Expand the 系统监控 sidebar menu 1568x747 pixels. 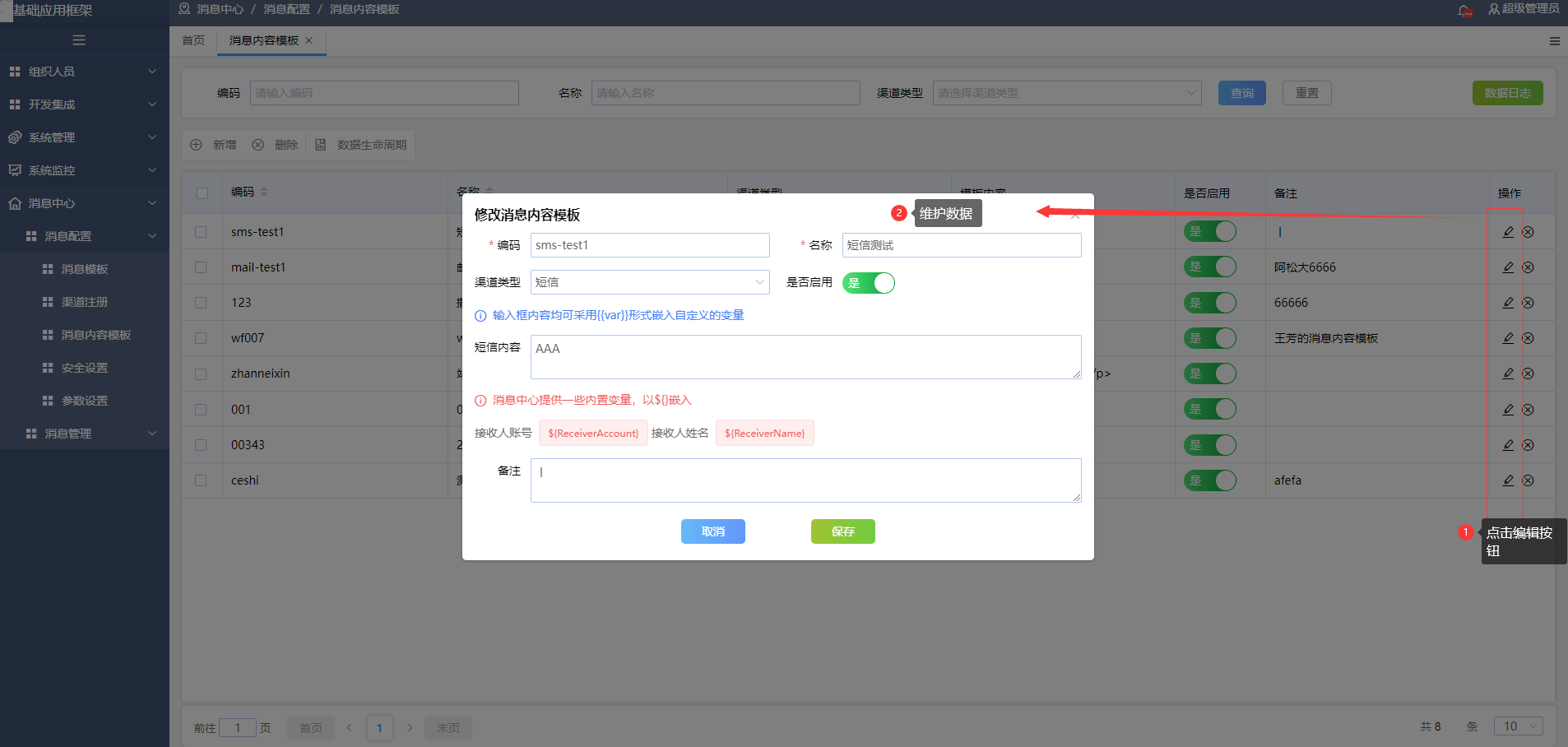(x=85, y=170)
